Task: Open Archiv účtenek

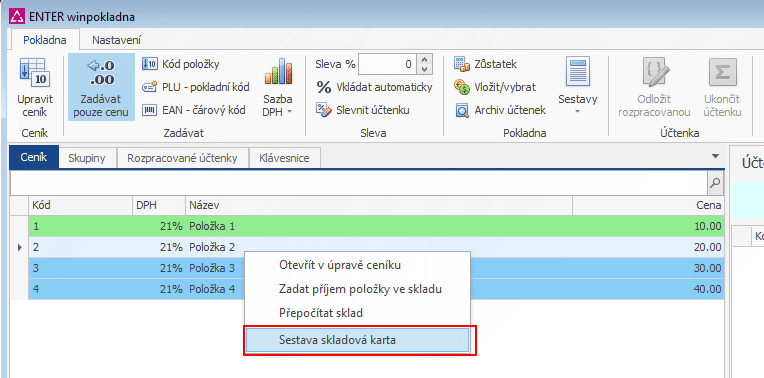Action: click(x=500, y=110)
